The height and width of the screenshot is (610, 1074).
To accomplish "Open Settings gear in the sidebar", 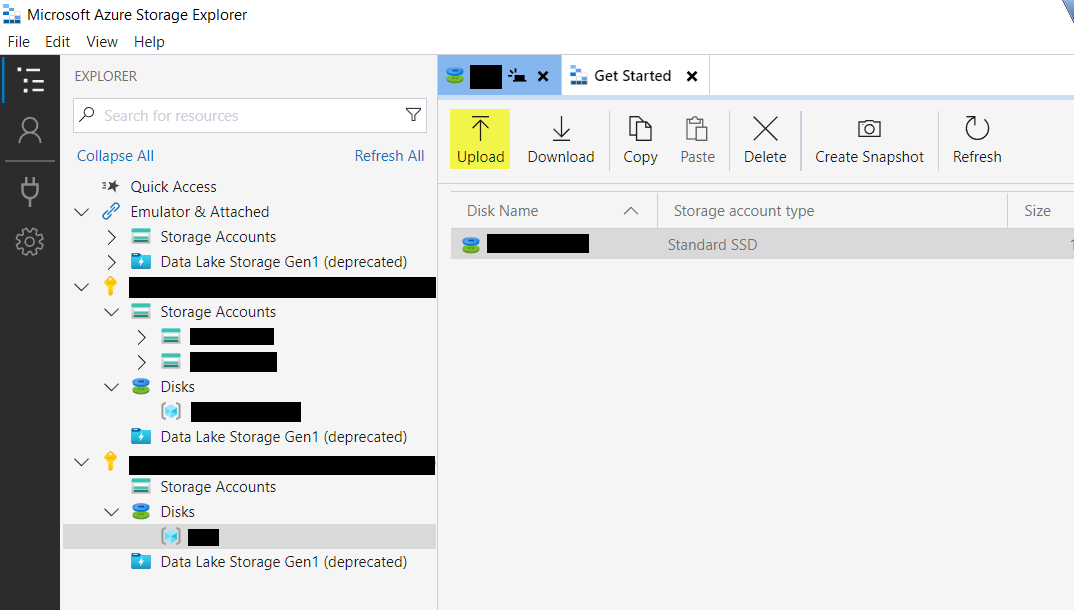I will (x=30, y=242).
